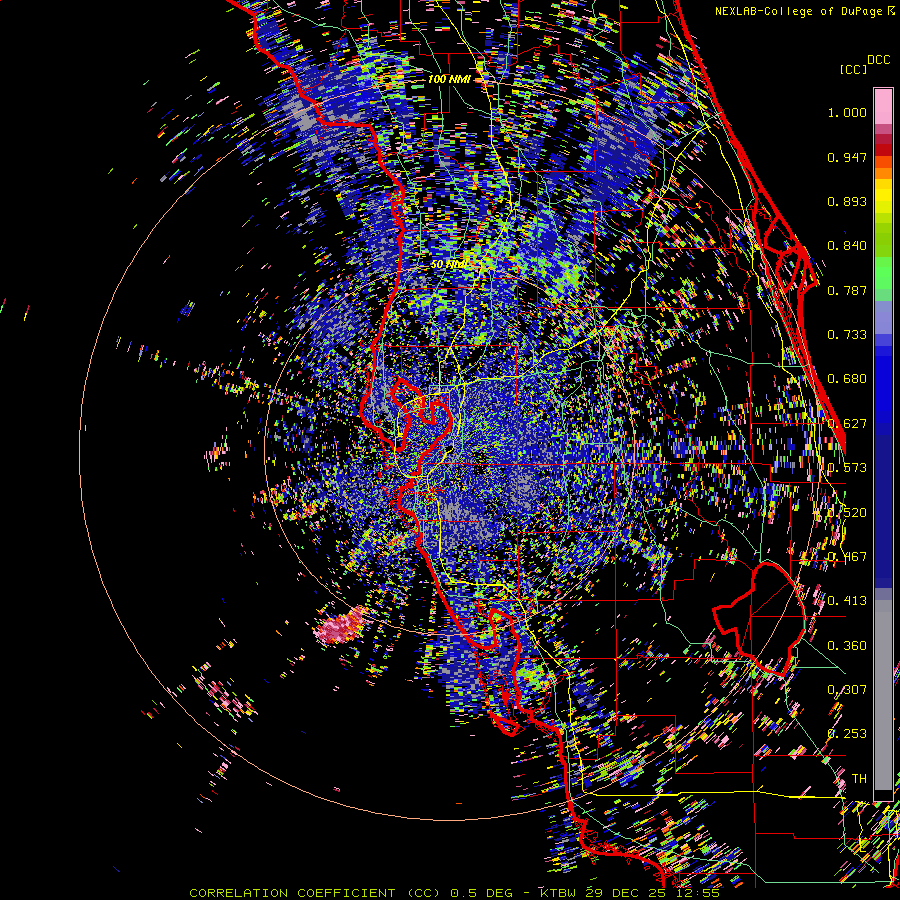The image size is (900, 900).
Task: Click the solid pink-red echo cluster offshore southwest
Action: coord(341,626)
